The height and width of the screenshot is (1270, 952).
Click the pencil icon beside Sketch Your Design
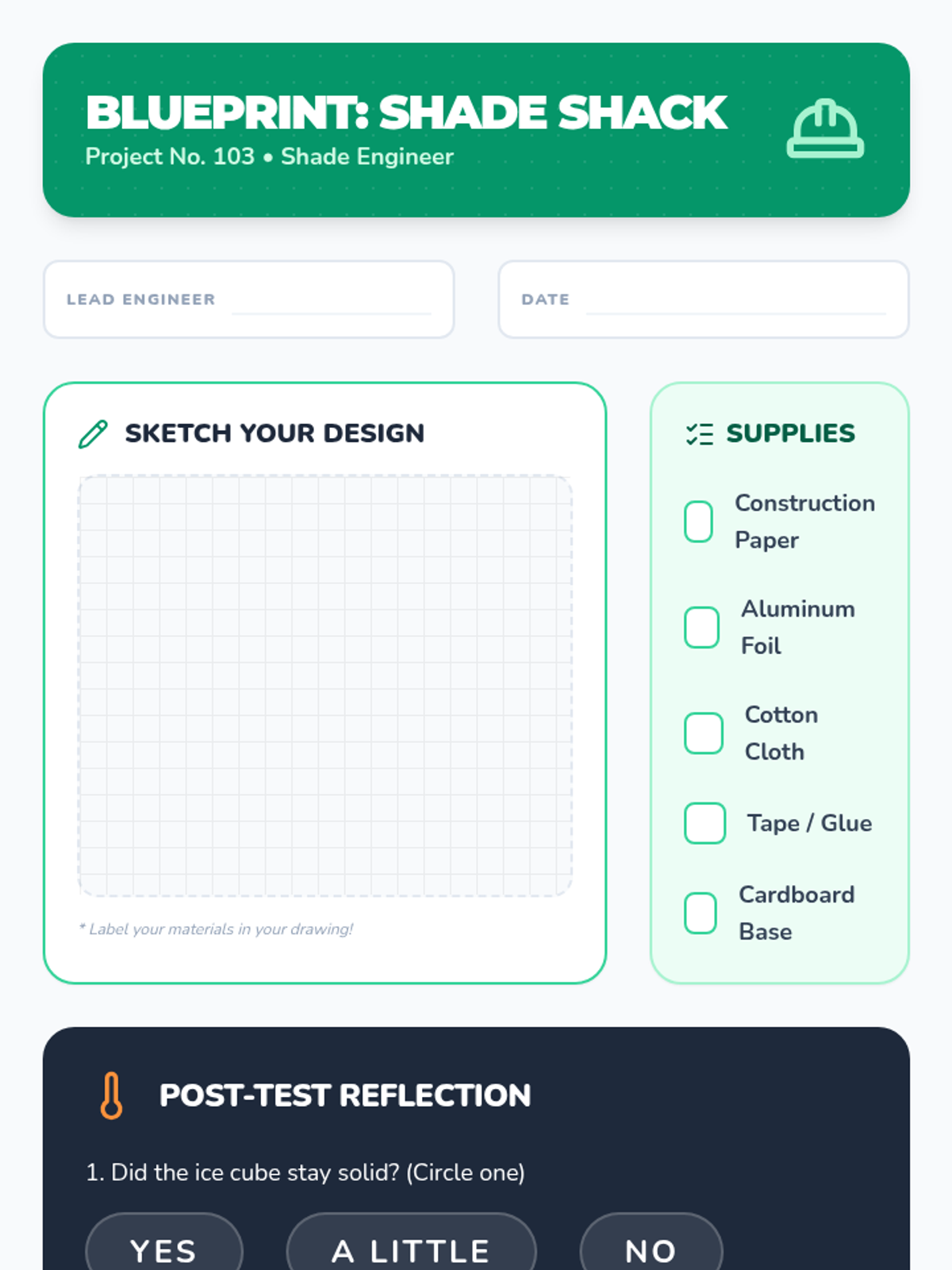(x=93, y=434)
